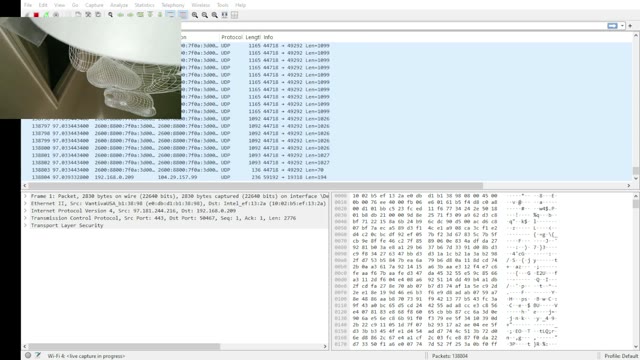Sort by the Protocol column

coord(231,37)
